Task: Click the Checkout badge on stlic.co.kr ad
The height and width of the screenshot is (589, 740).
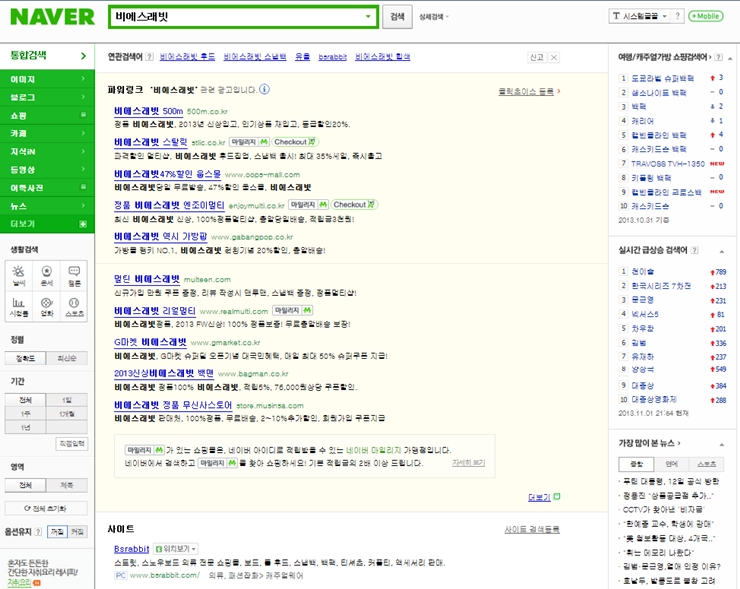Action: [295, 142]
